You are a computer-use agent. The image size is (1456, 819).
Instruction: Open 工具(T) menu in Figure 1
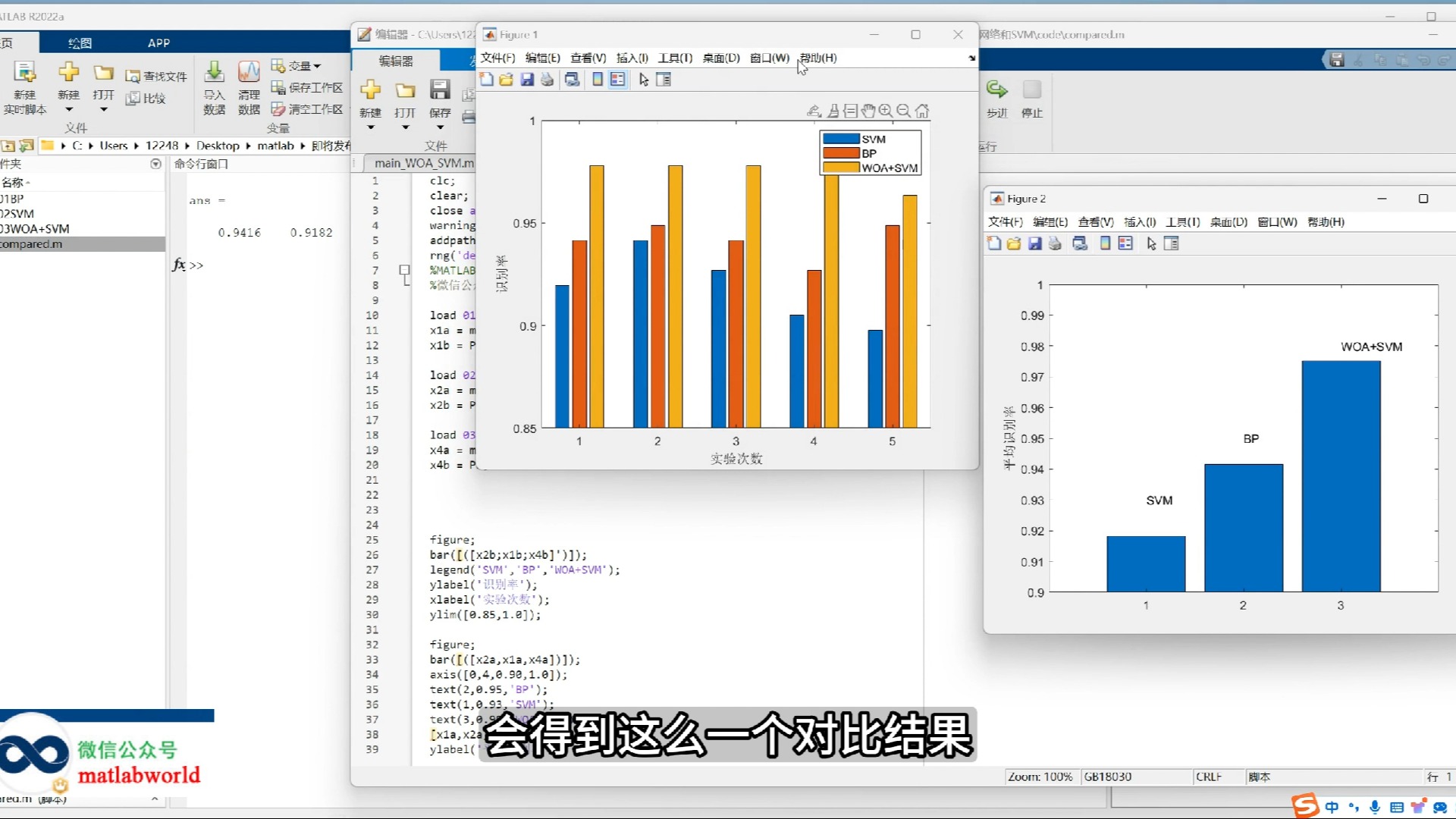[x=675, y=58]
